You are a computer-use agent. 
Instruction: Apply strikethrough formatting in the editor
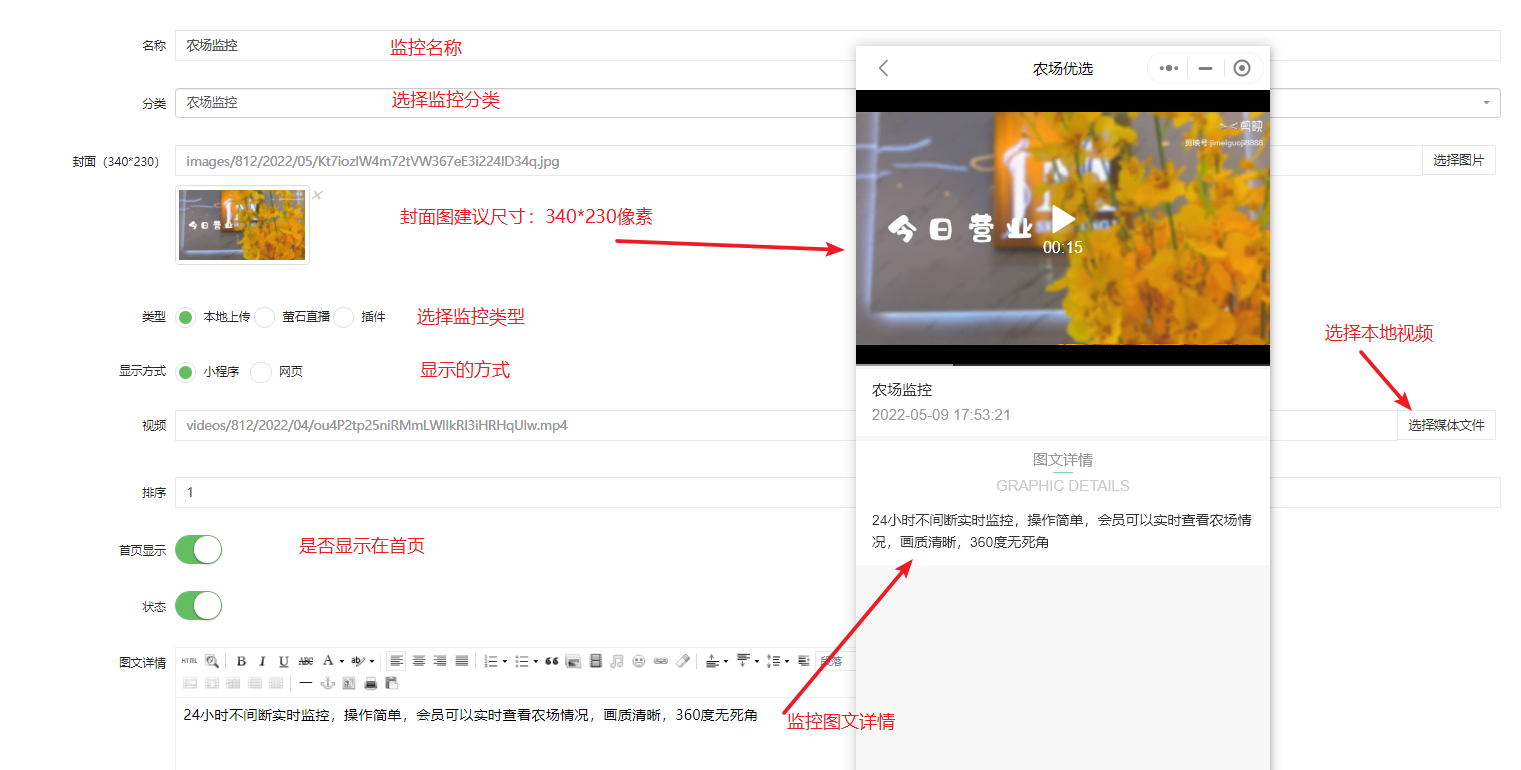coord(306,661)
